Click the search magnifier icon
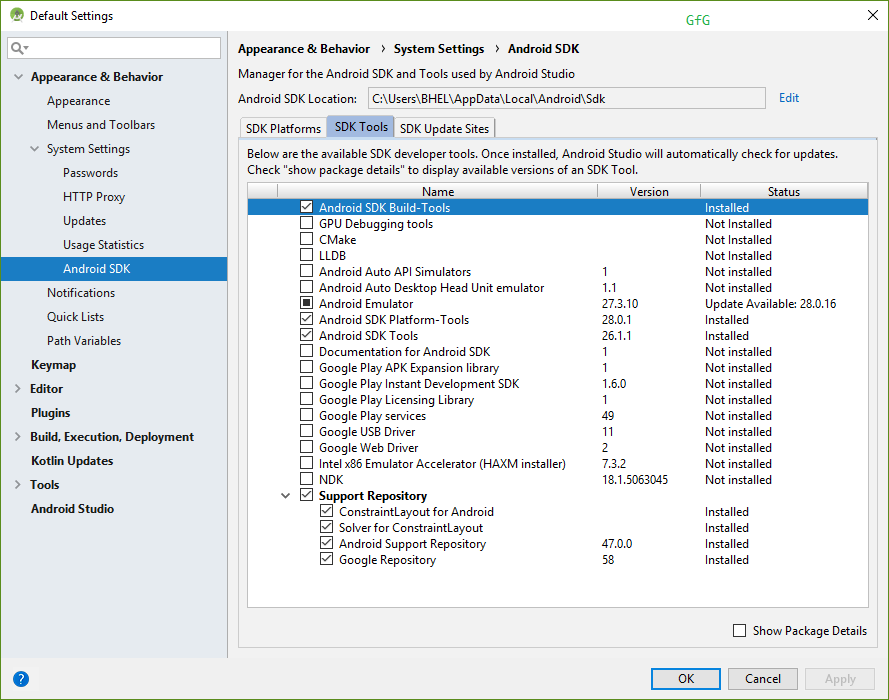The image size is (889, 700). tap(17, 48)
